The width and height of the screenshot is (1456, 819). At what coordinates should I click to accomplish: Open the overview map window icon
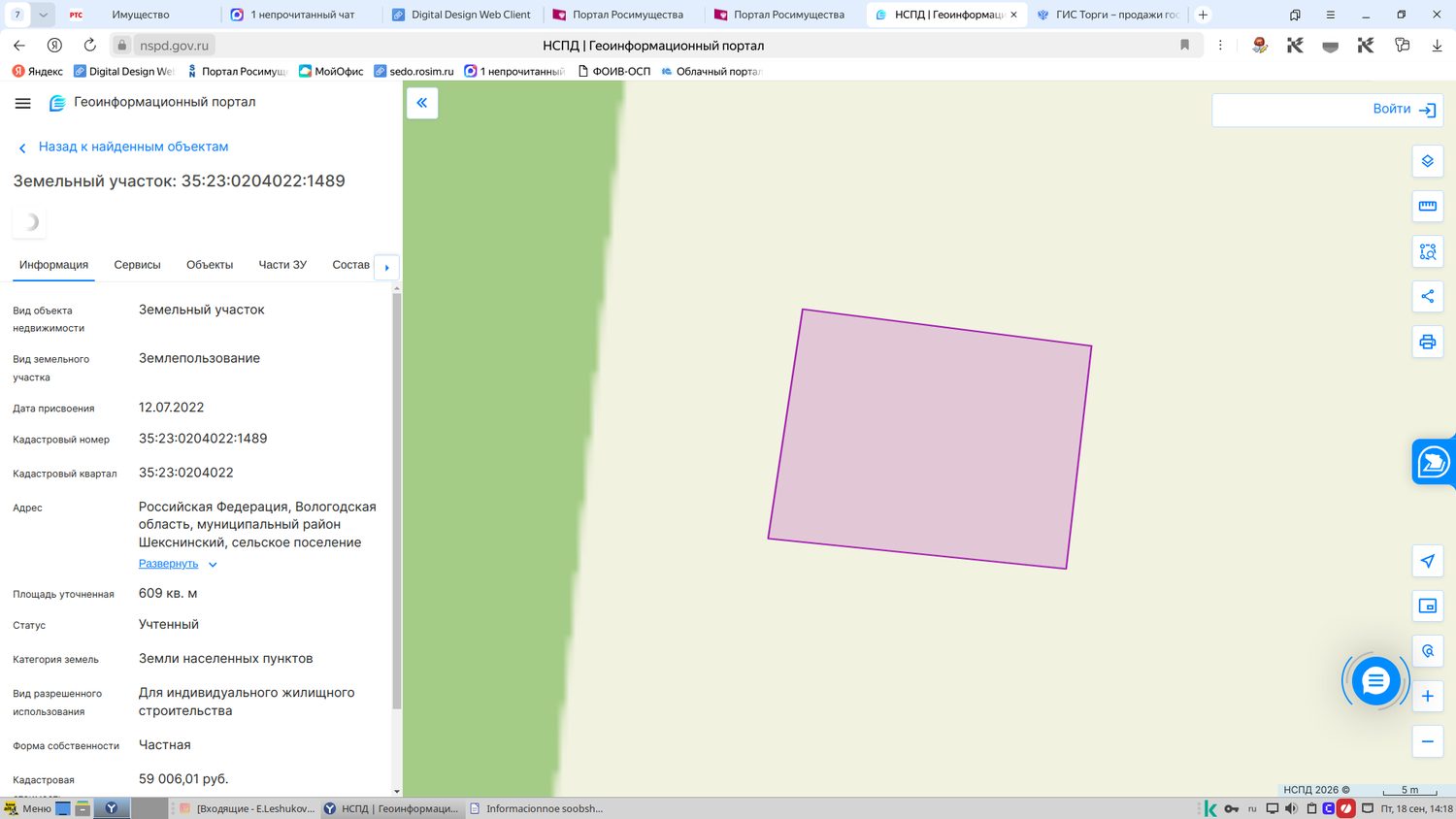(x=1428, y=606)
